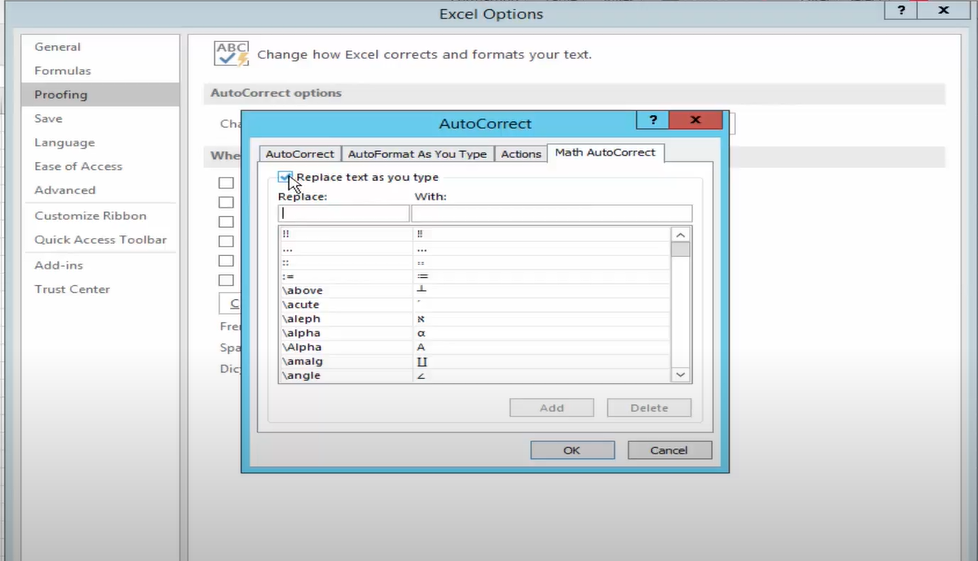978x561 pixels.
Task: Select the \aleph list entry
Action: (x=474, y=319)
